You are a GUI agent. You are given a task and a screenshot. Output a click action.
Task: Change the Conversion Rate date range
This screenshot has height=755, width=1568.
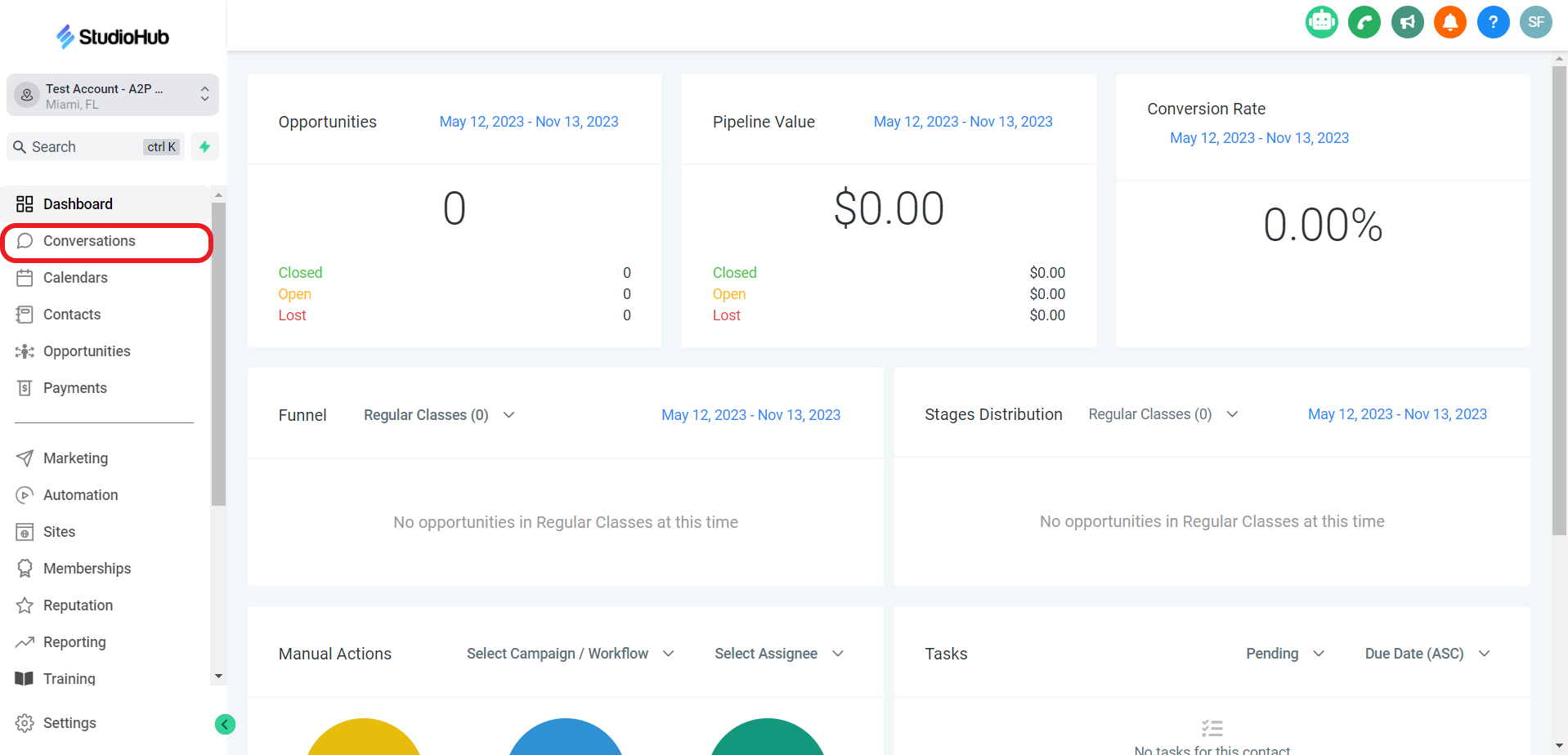[x=1259, y=138]
